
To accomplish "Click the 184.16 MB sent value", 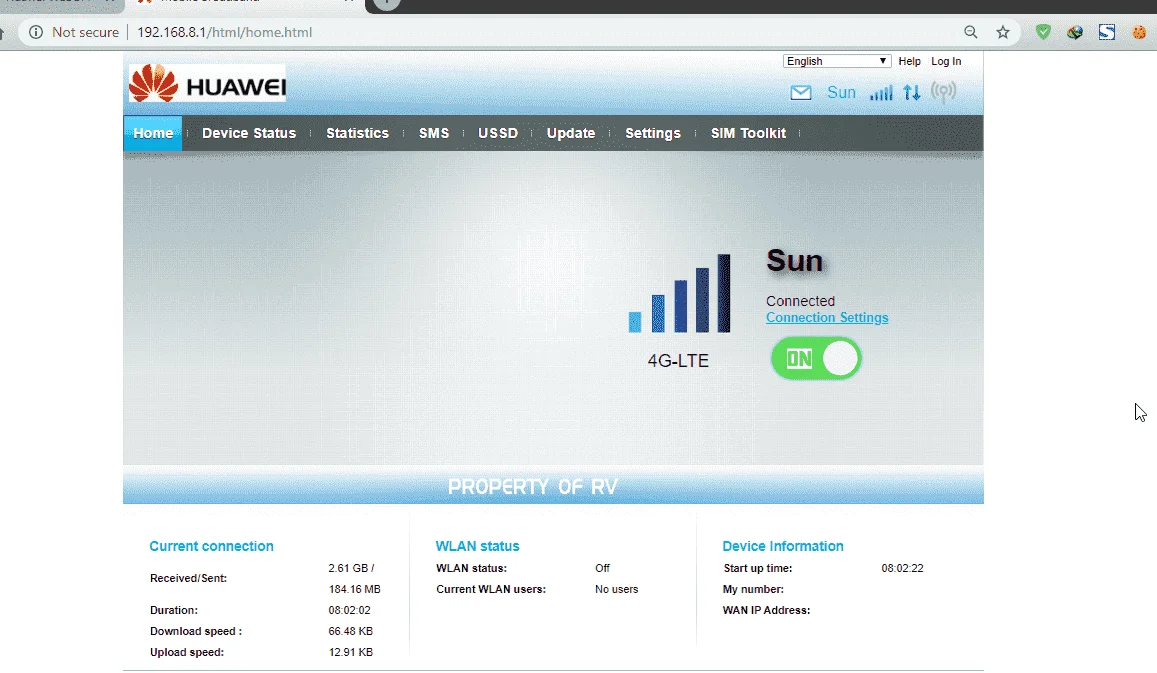I will [x=354, y=590].
